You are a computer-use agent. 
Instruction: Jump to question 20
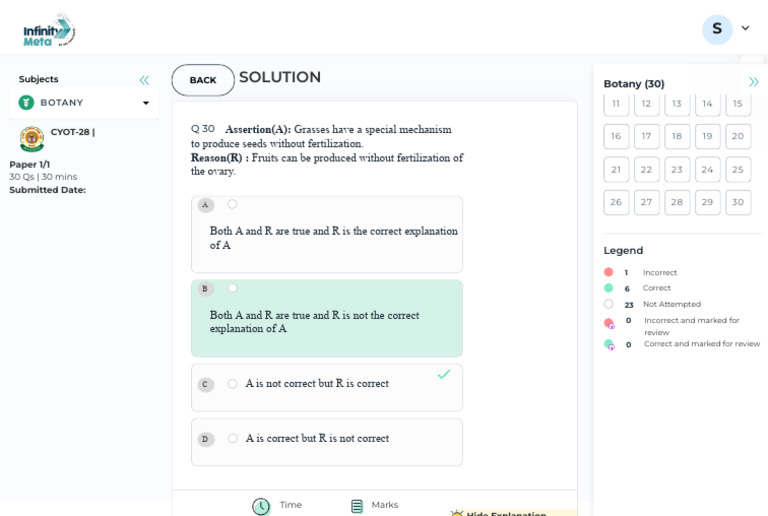(738, 136)
